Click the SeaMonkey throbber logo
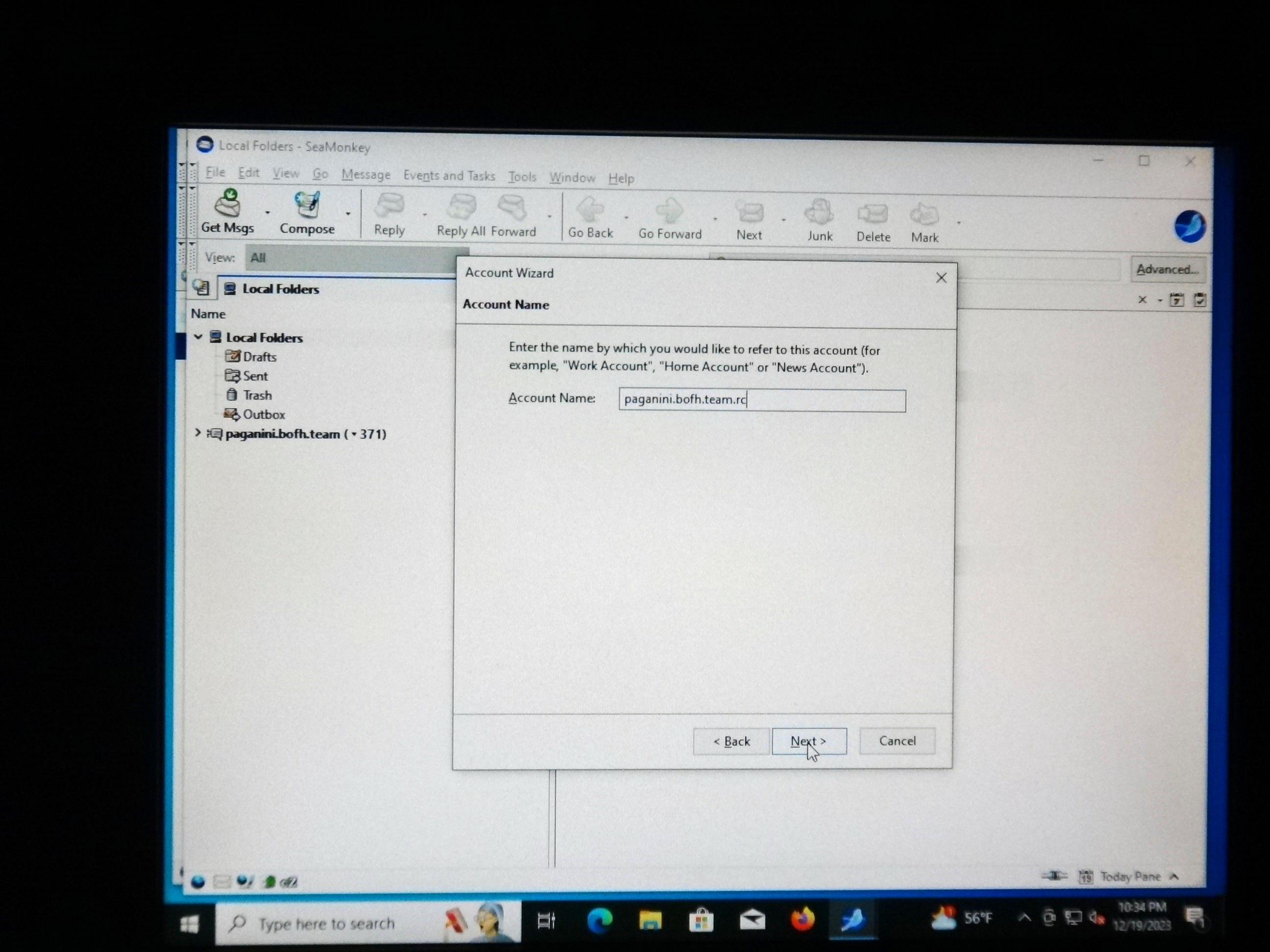Image resolution: width=1270 pixels, height=952 pixels. pos(1189,227)
